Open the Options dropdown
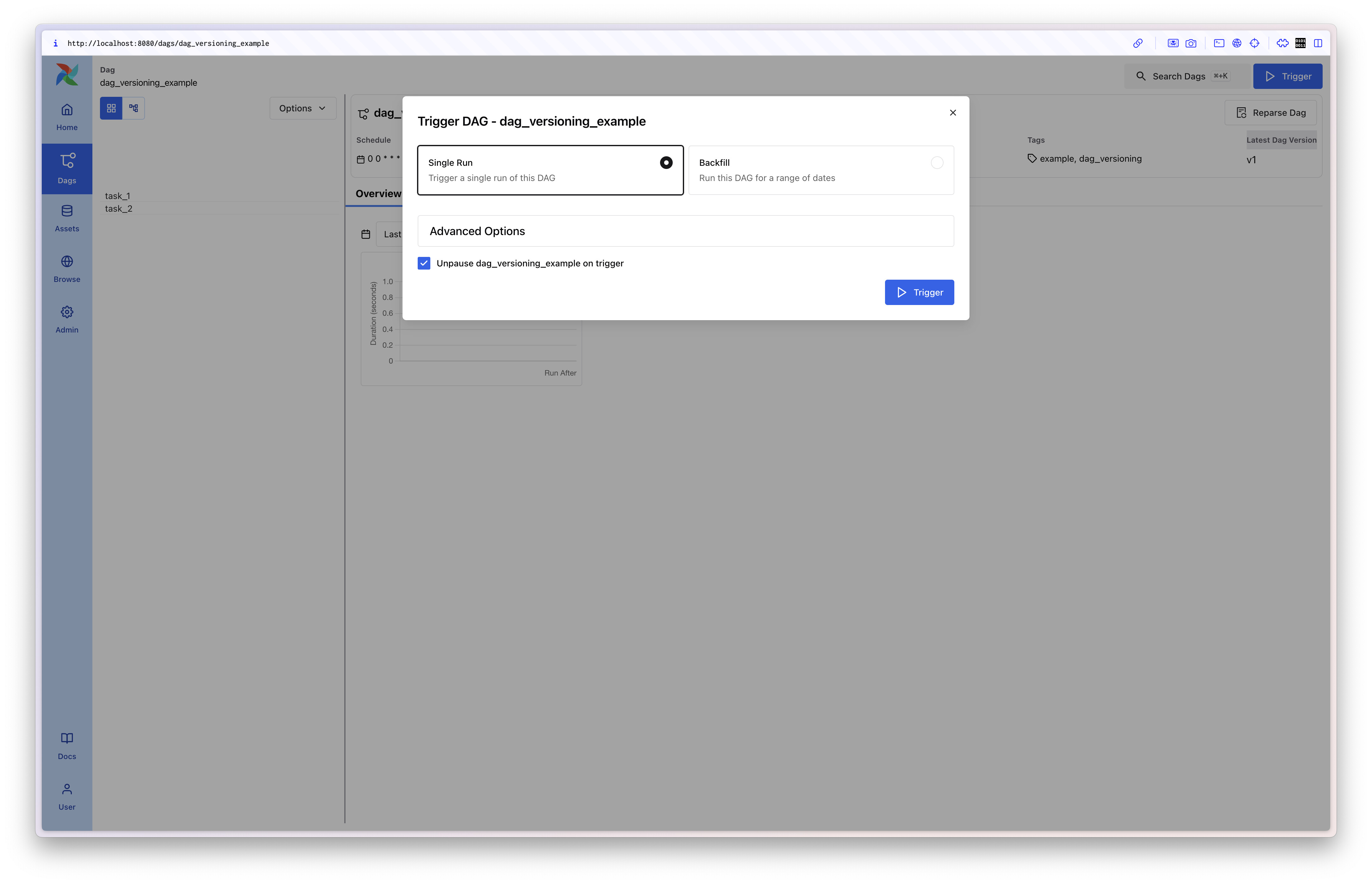Viewport: 1372px width, 884px height. click(x=302, y=108)
